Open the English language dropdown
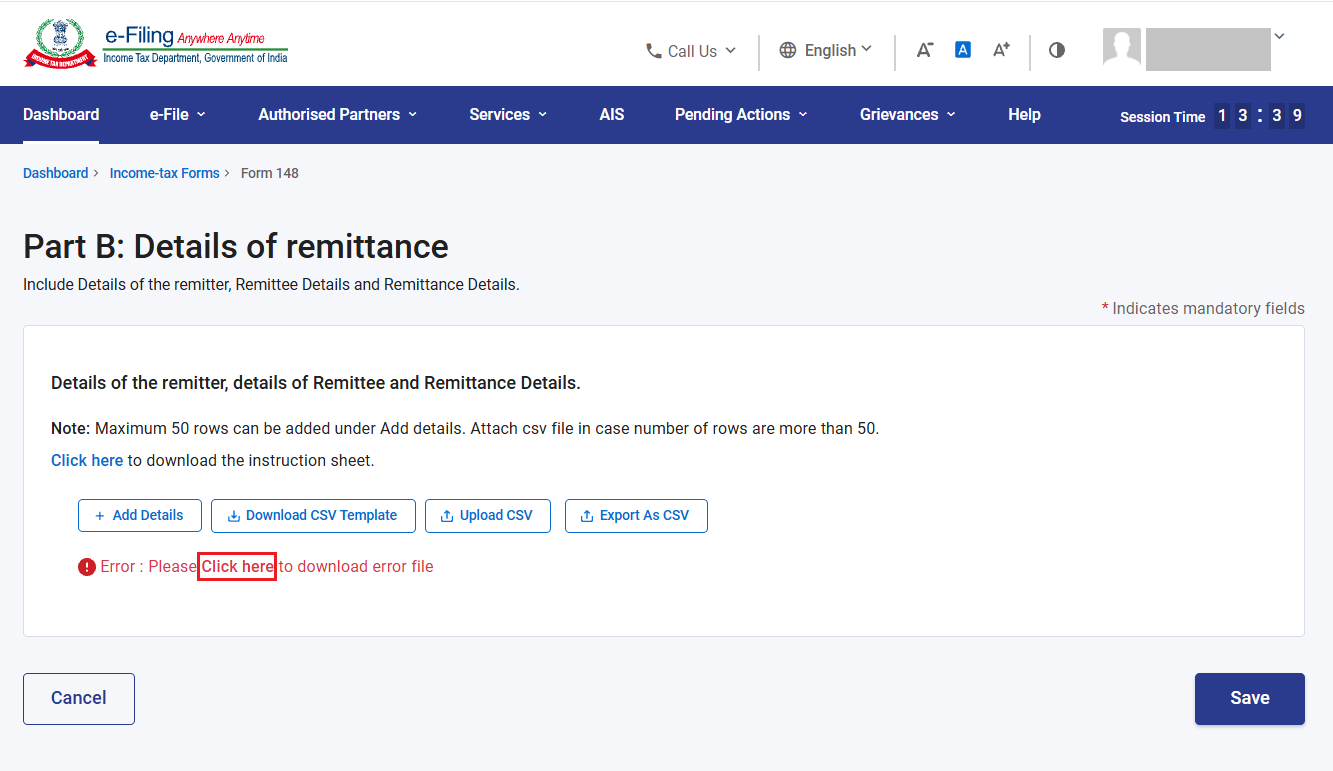Screen dimensions: 1333x771 (826, 50)
